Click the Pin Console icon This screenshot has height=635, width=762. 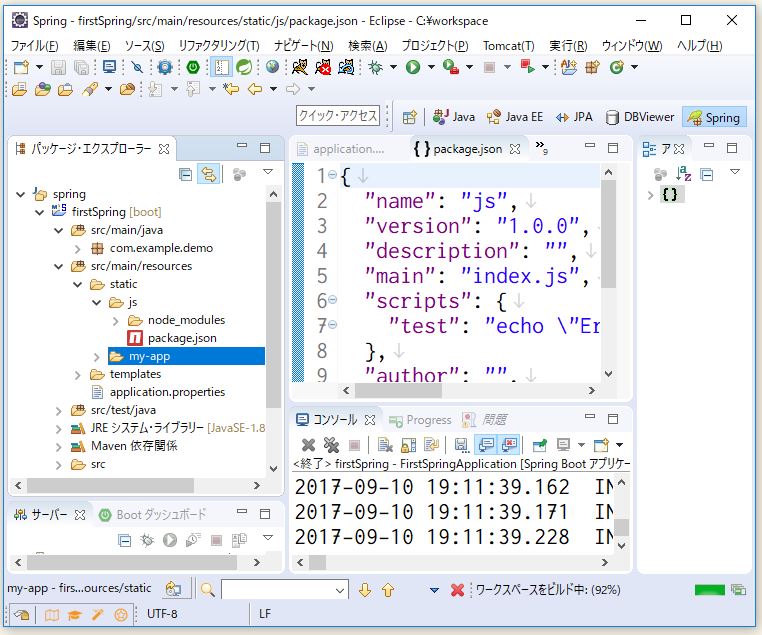(539, 445)
